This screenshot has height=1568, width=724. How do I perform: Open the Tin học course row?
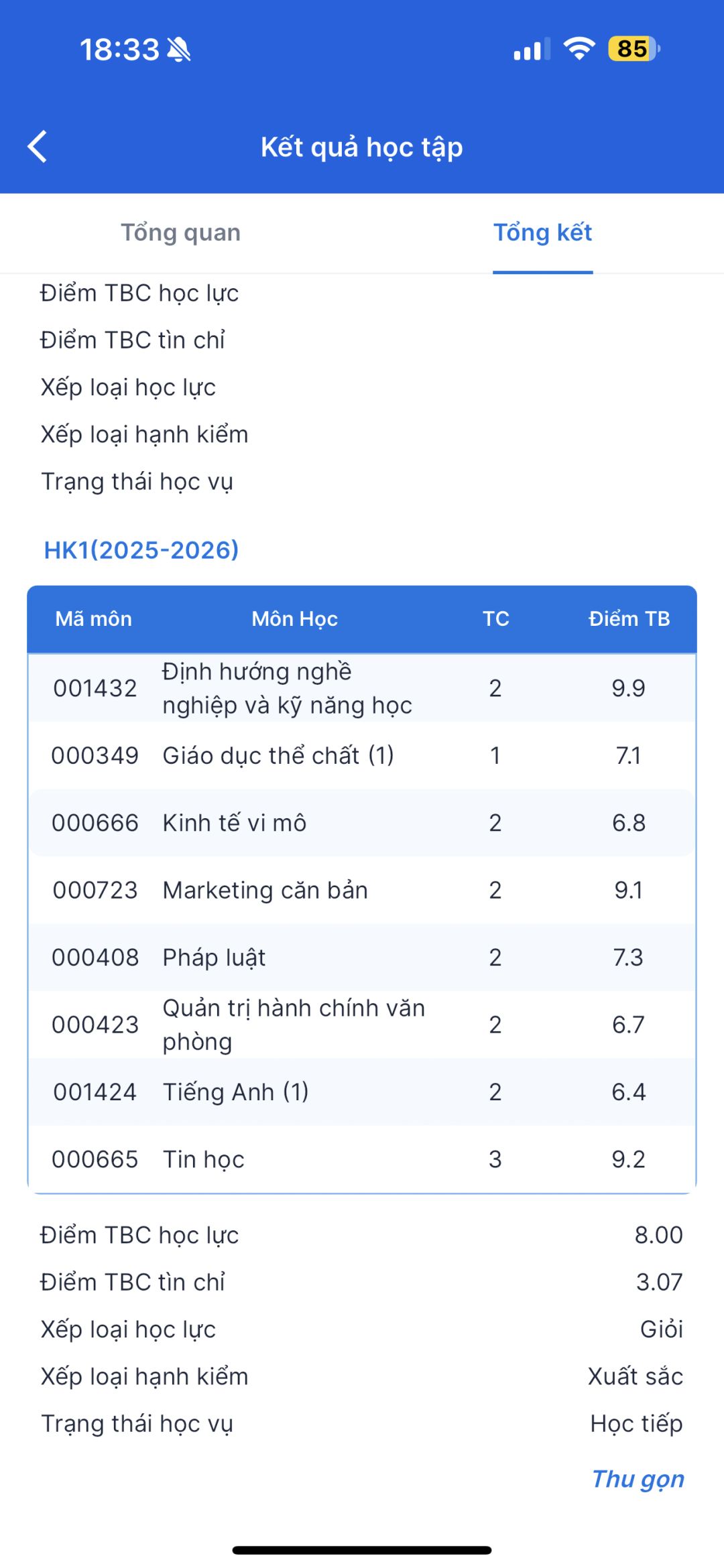coord(362,1159)
